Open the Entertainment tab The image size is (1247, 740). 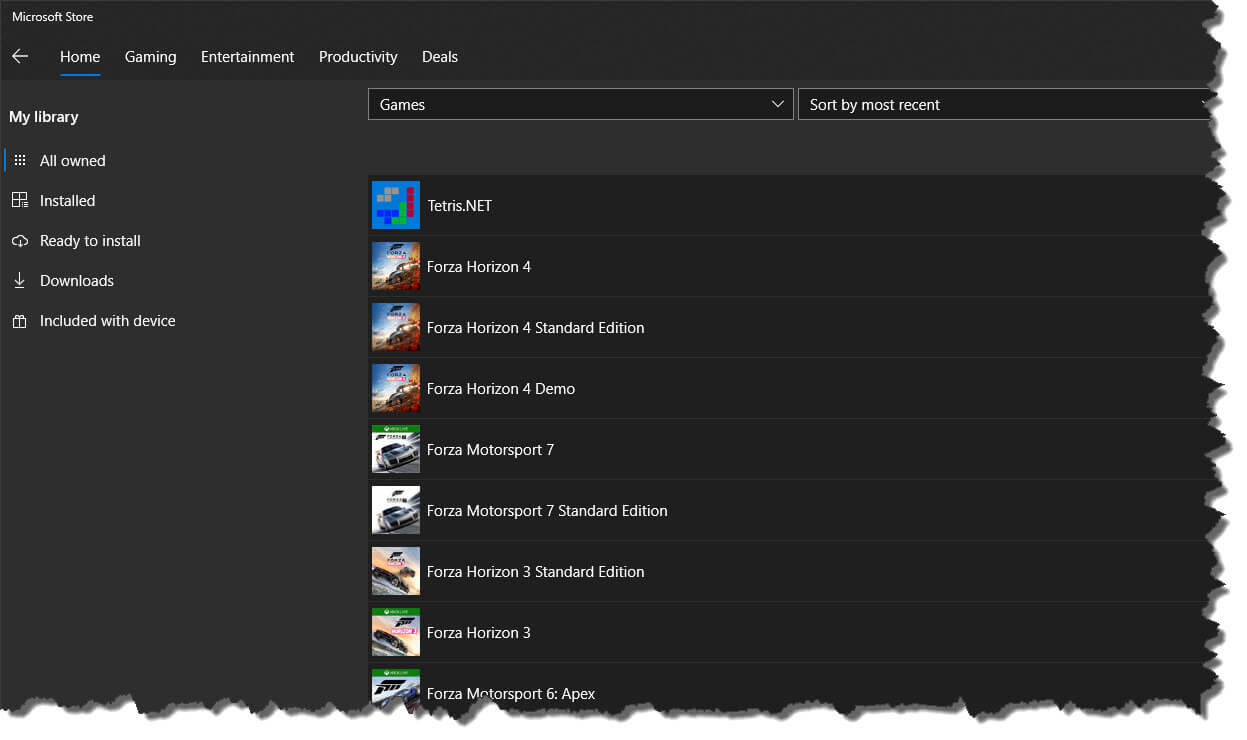coord(248,57)
